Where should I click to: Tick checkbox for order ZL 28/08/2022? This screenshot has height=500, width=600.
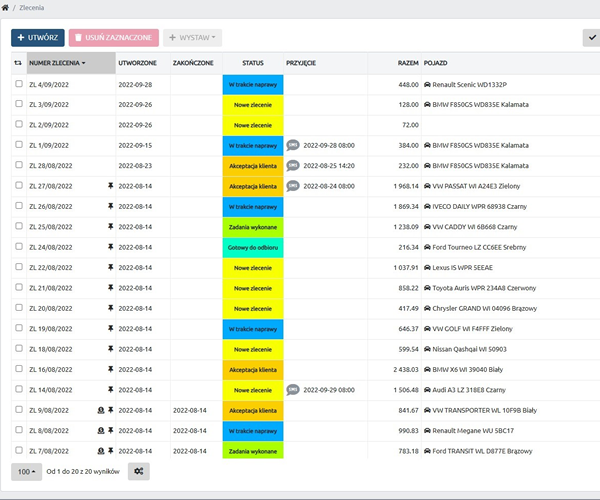click(19, 165)
